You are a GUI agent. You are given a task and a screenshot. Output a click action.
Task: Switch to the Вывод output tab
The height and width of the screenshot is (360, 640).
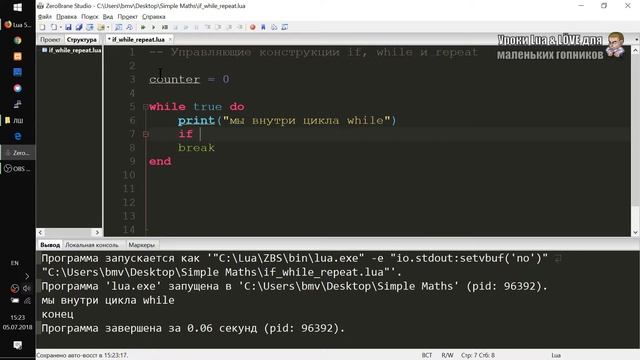50,245
